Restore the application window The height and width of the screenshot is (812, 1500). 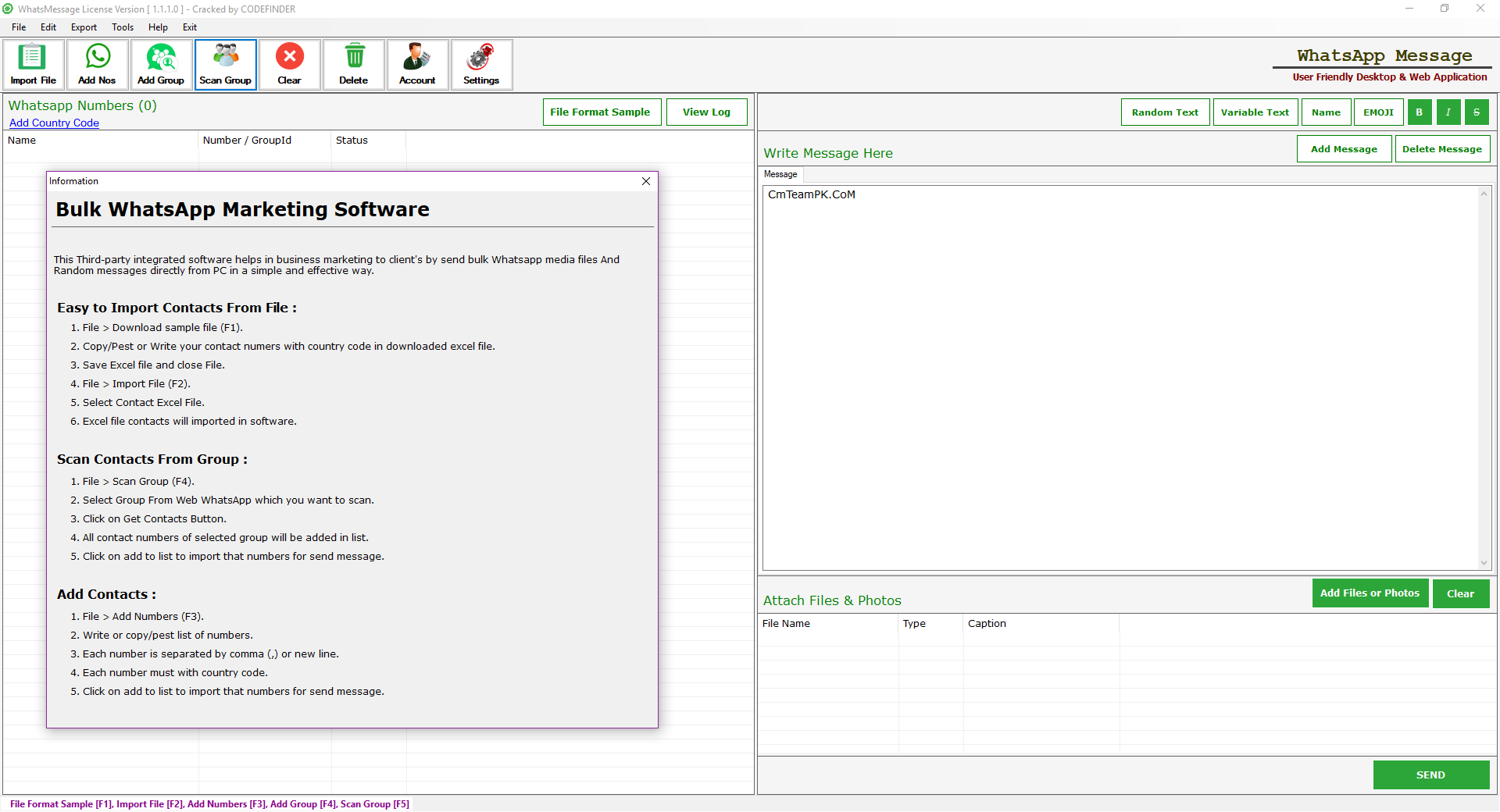coord(1445,9)
